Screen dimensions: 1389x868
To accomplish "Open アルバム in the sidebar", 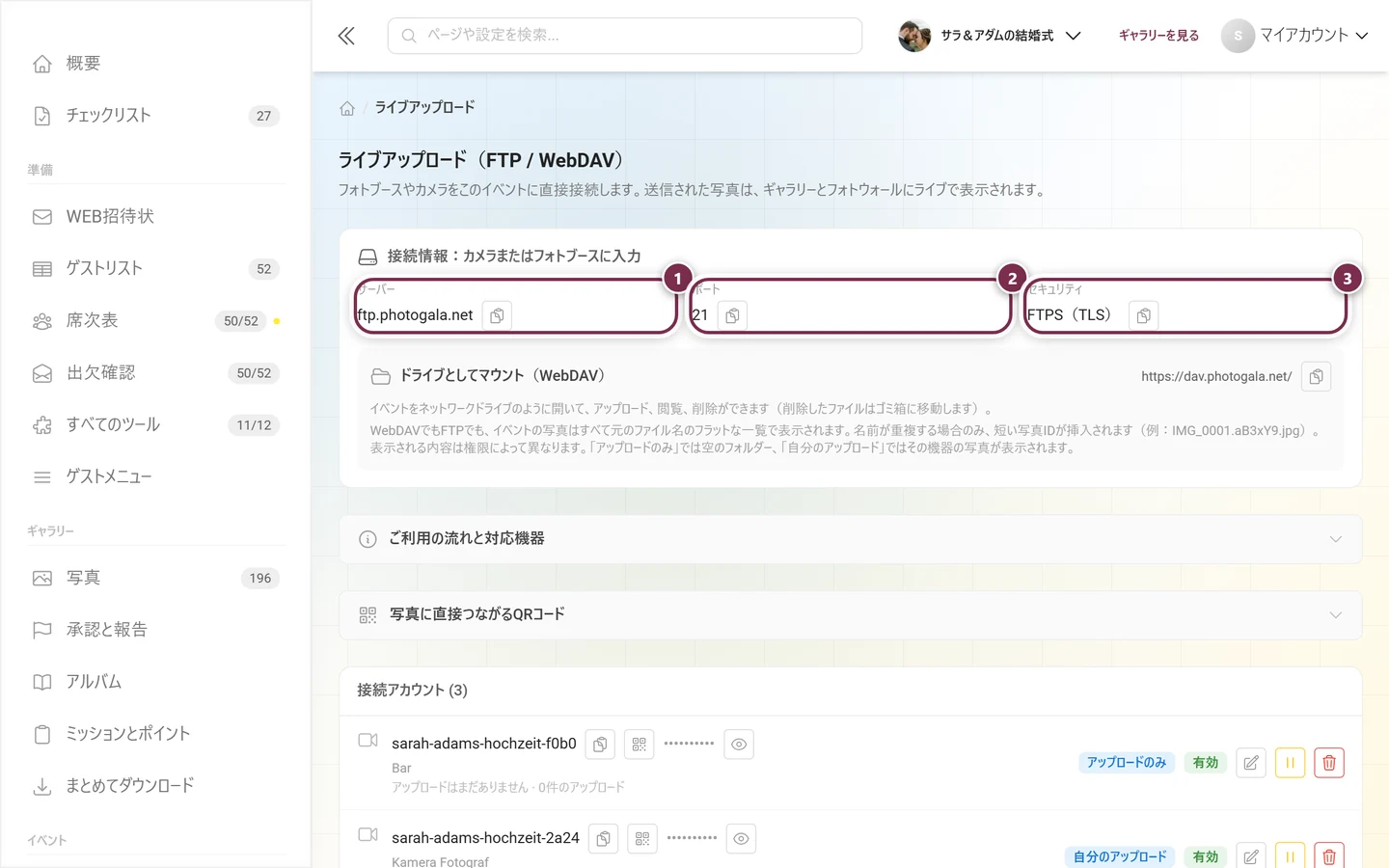I will click(155, 683).
